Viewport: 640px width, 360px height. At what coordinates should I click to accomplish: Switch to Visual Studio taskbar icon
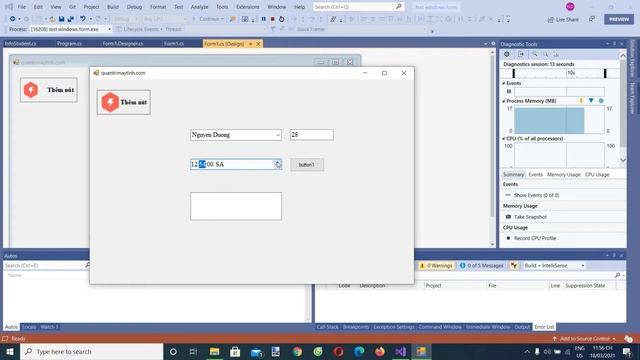pos(400,351)
